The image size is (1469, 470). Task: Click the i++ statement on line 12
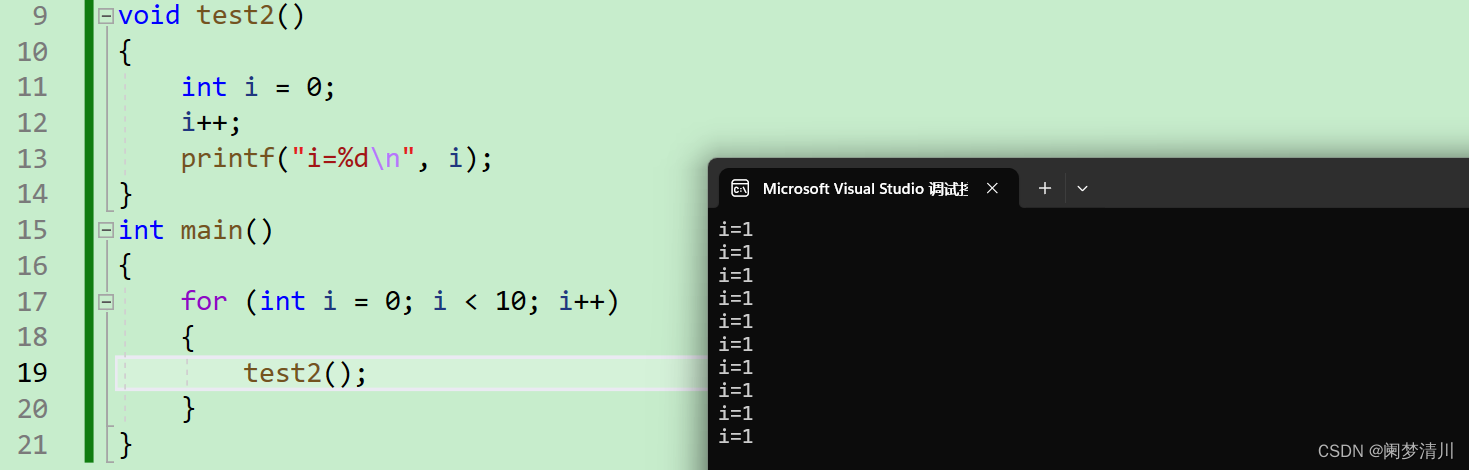pyautogui.click(x=212, y=123)
